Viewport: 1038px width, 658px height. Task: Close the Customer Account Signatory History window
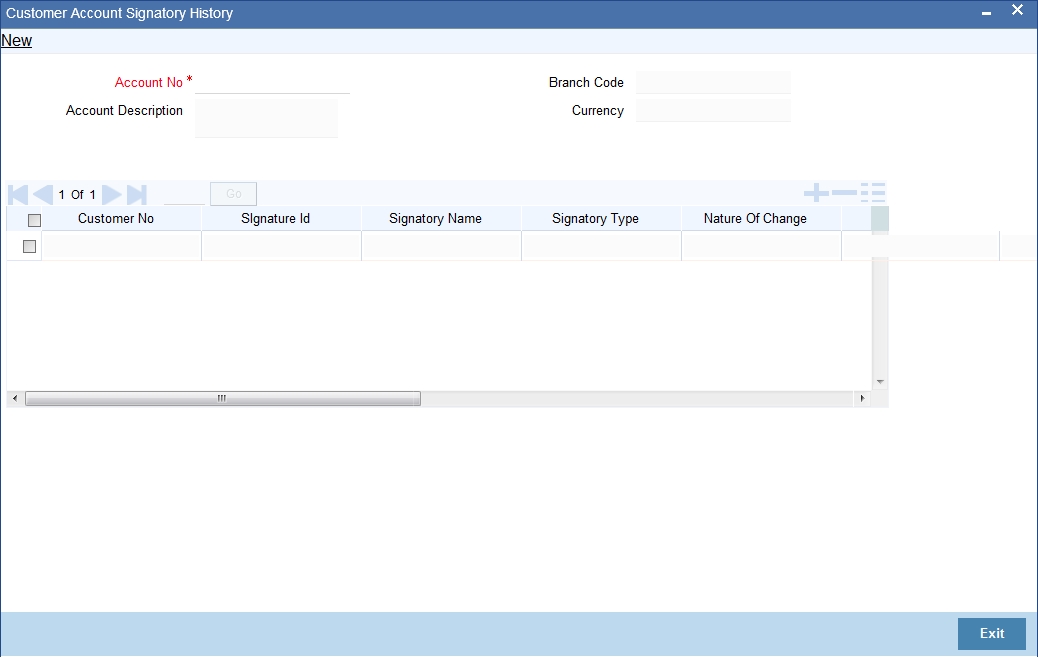(1017, 10)
